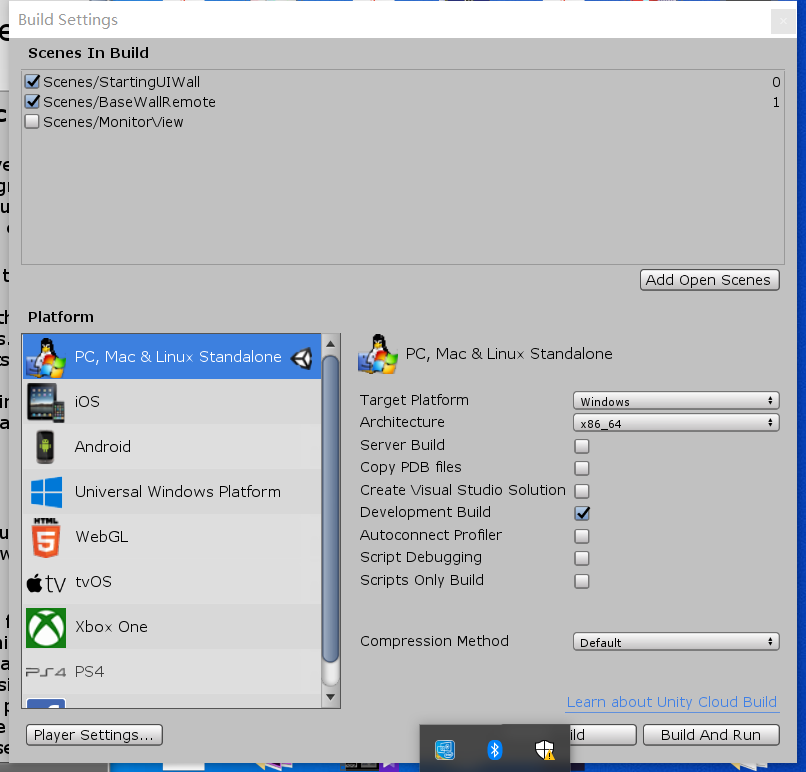Screen dimensions: 806x772
Task: Select the WebGL platform row
Action: [172, 537]
